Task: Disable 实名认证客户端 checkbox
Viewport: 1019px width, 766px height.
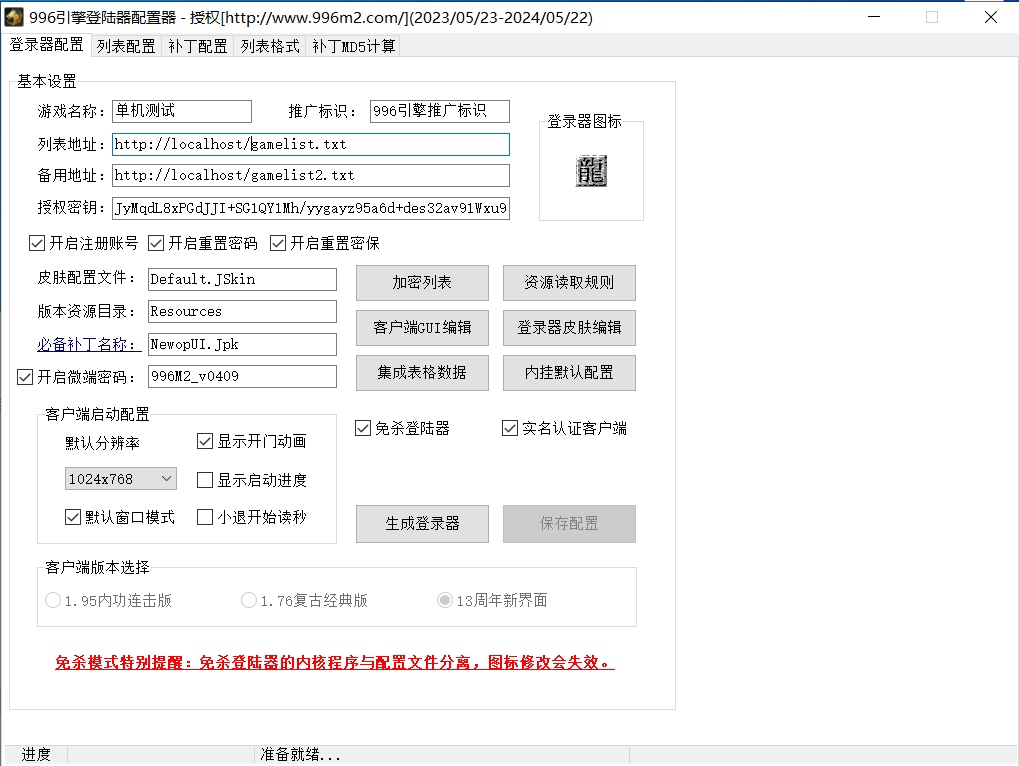Action: coord(510,428)
